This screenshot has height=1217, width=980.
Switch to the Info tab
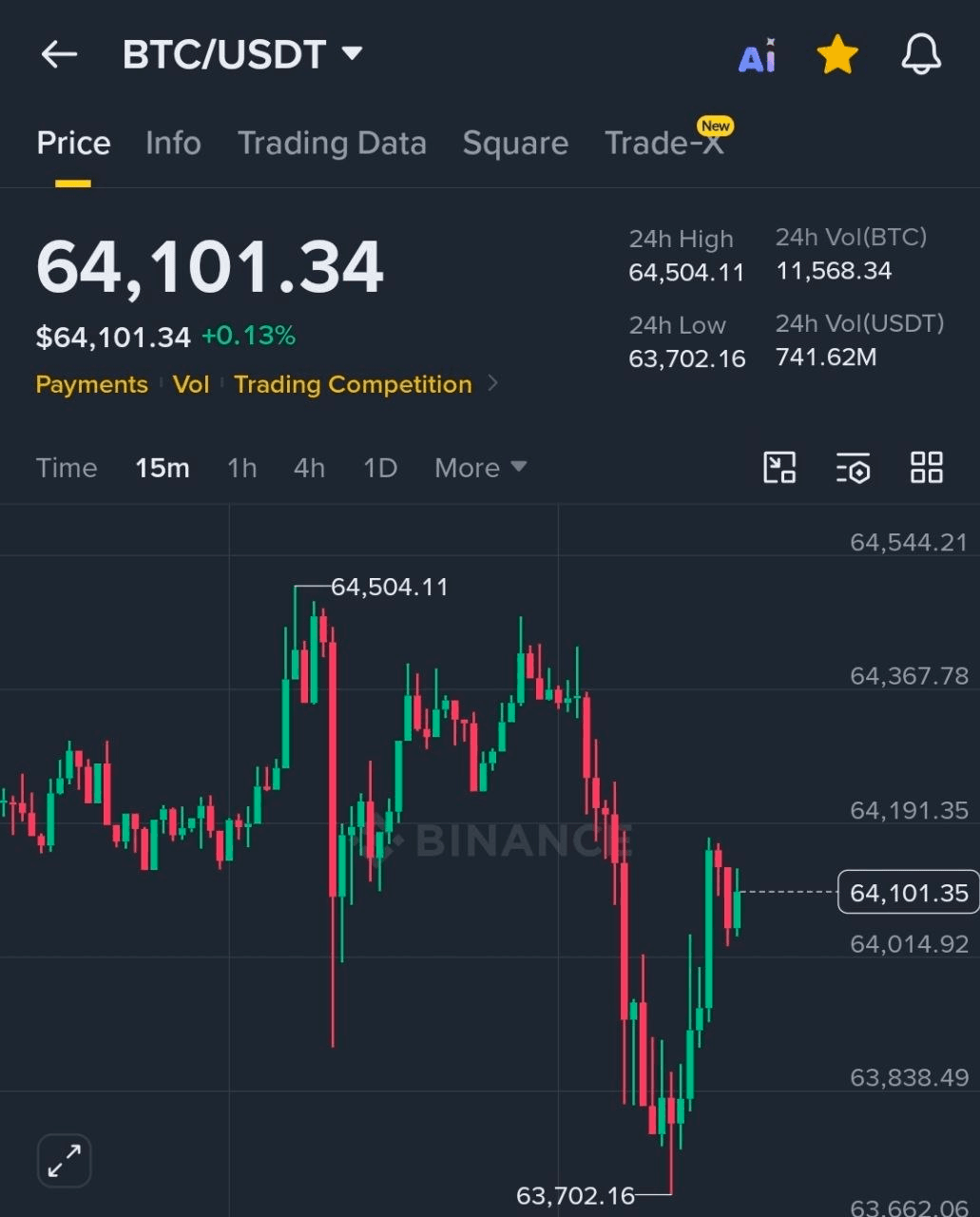point(173,144)
